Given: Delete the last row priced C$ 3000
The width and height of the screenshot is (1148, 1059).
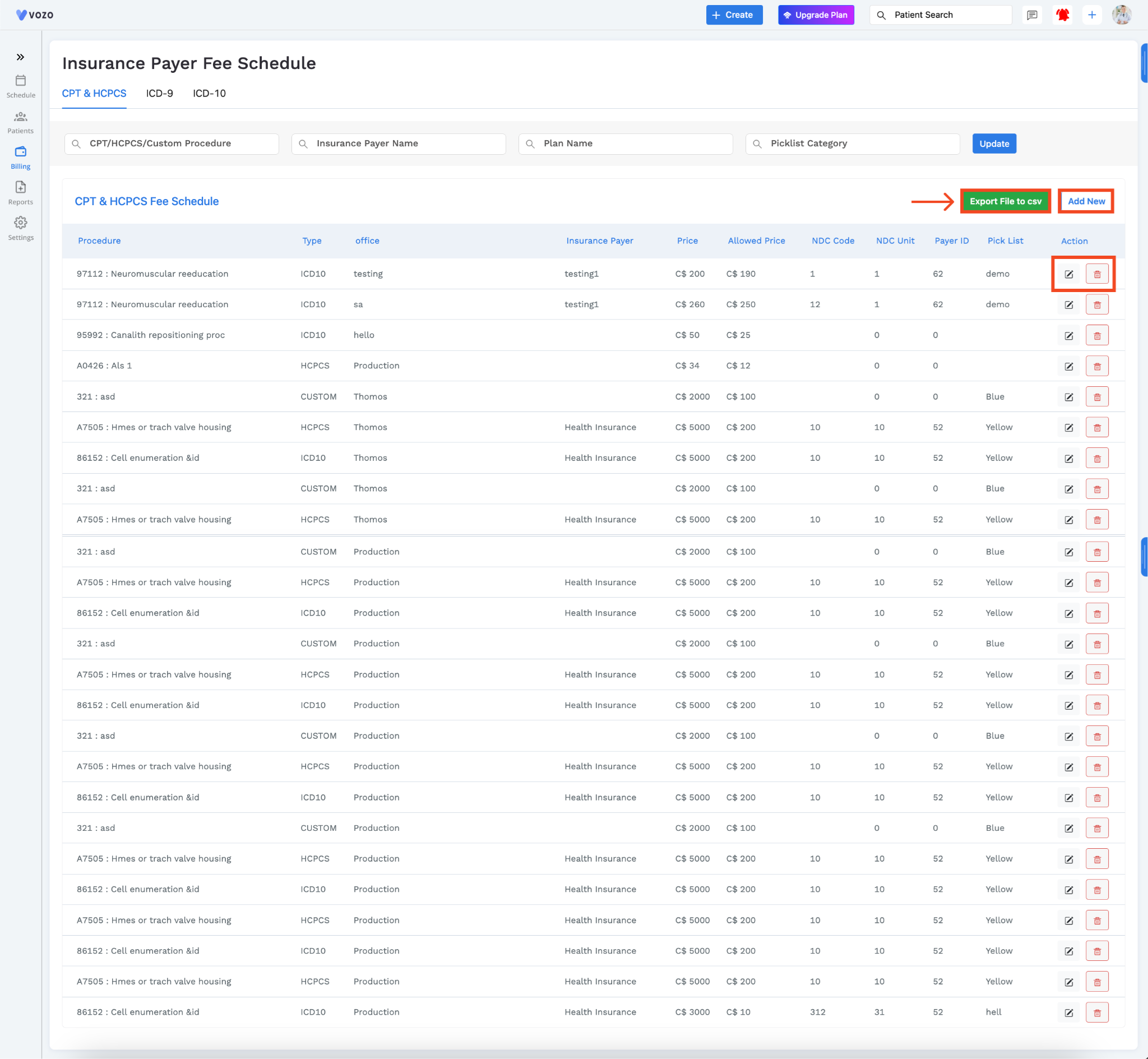Looking at the screenshot, I should pos(1097,1012).
